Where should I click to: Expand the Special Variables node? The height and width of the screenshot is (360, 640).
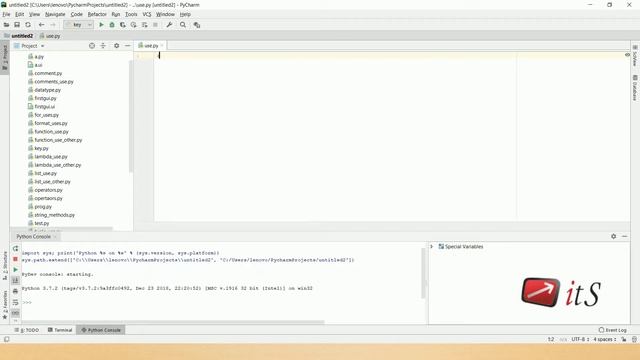pyautogui.click(x=432, y=247)
